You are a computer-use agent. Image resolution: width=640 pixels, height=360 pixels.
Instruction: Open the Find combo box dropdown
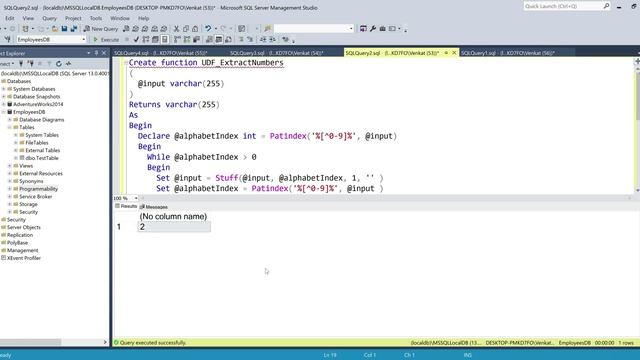click(351, 29)
